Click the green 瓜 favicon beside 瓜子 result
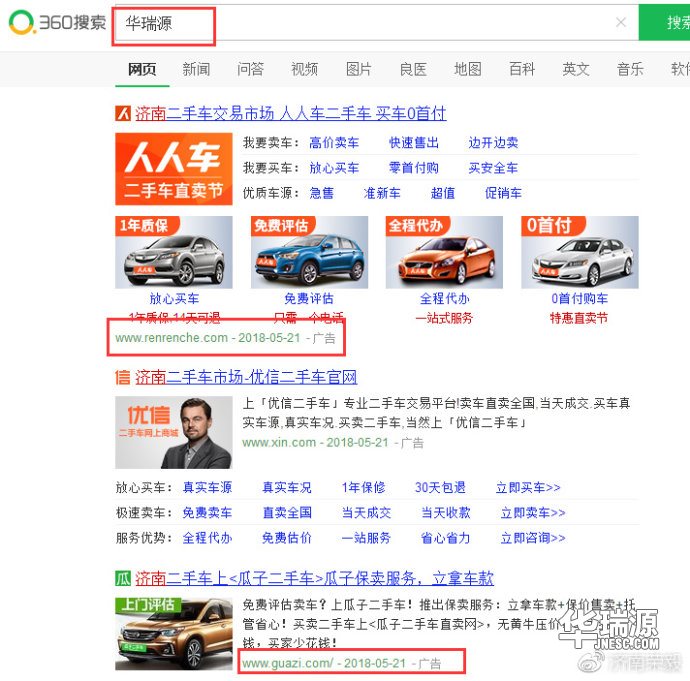 tap(123, 578)
